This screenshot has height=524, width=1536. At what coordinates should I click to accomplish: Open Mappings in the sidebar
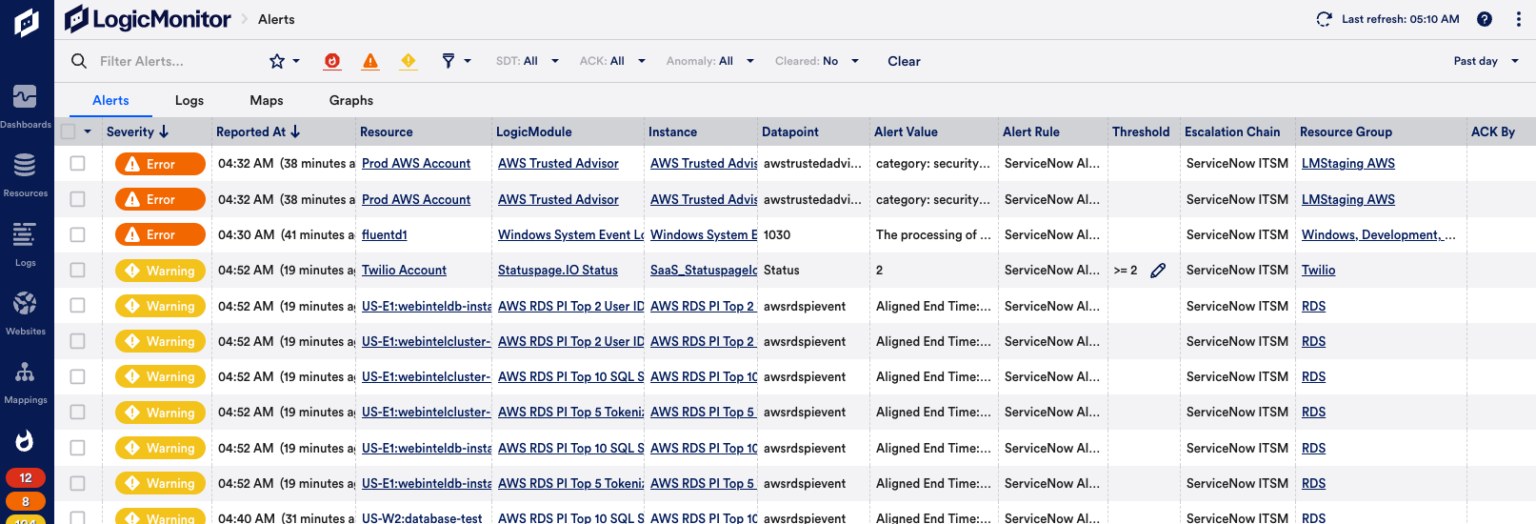[25, 380]
